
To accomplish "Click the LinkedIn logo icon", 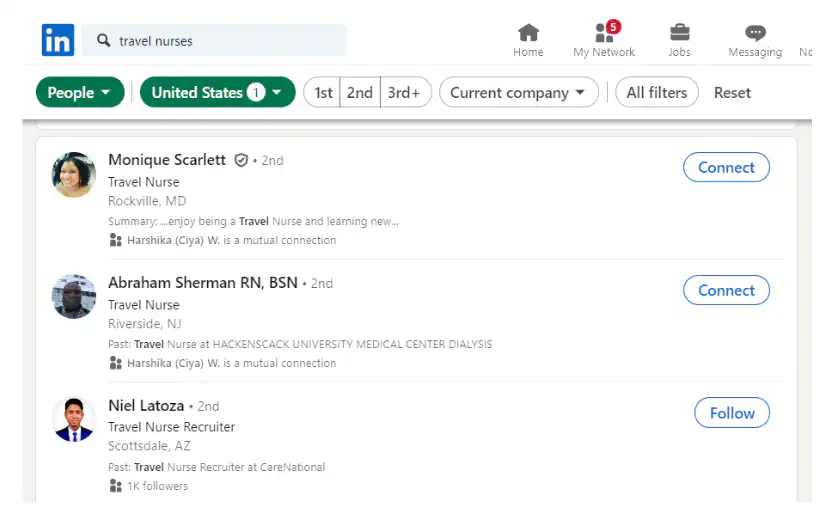I will (x=58, y=41).
